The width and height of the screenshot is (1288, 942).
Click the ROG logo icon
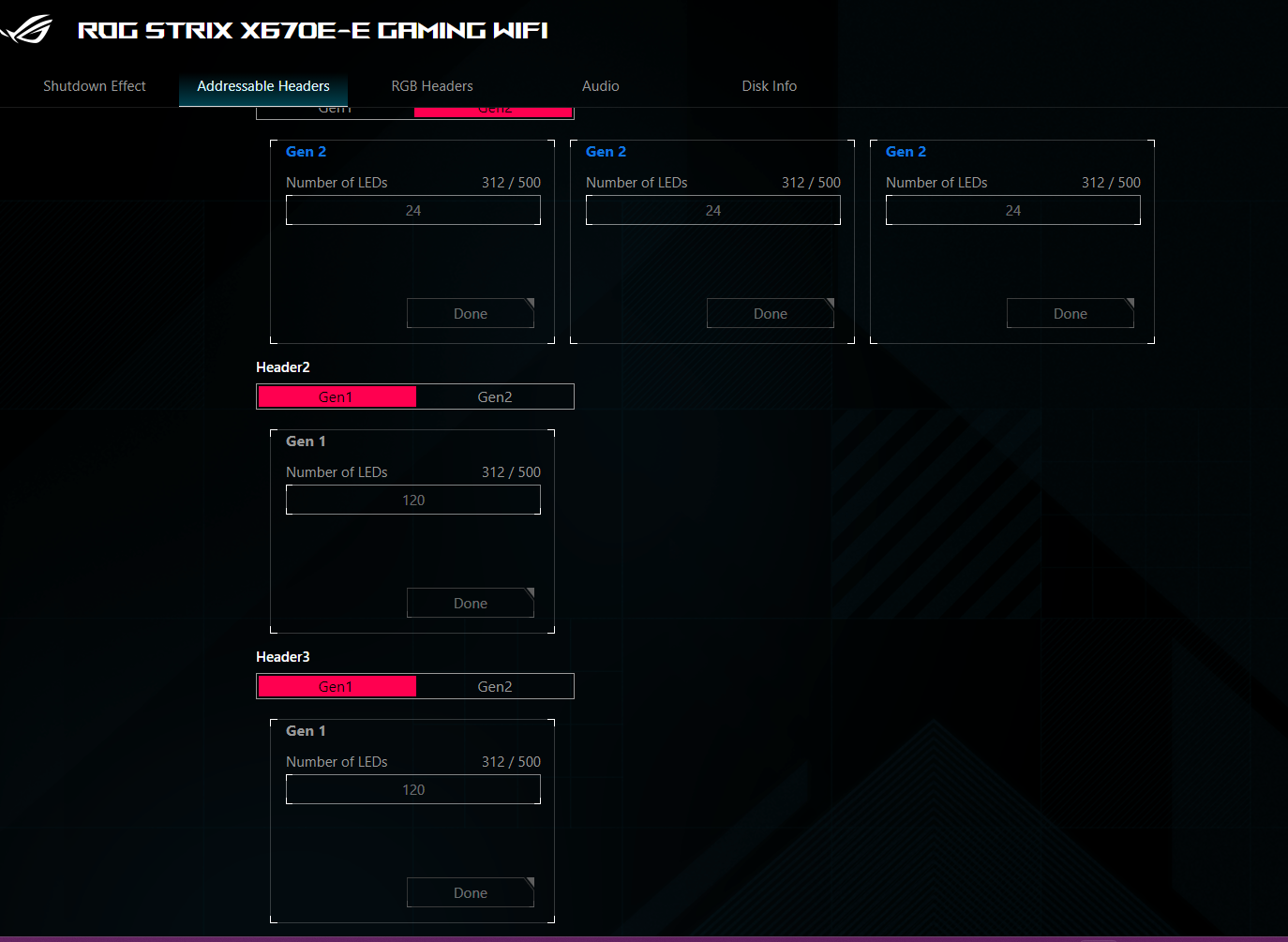coord(27,29)
